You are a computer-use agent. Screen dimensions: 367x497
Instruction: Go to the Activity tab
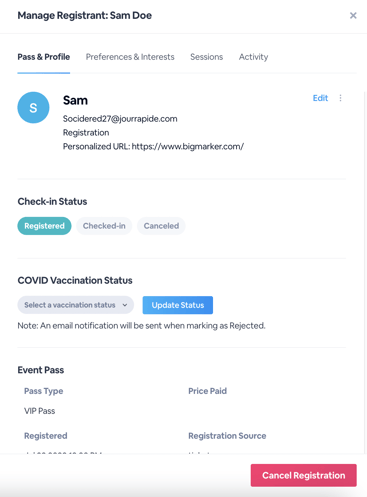click(x=253, y=57)
